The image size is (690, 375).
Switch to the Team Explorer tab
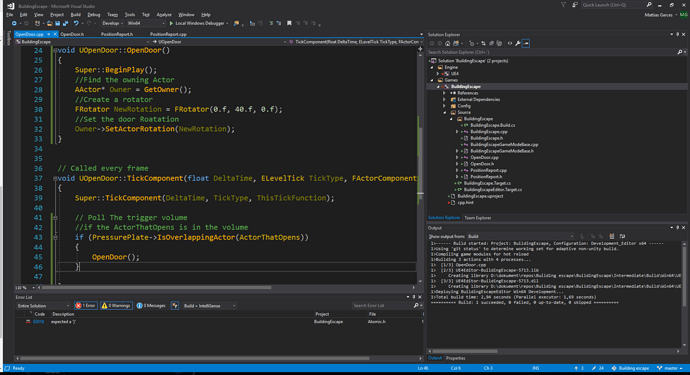tap(477, 218)
